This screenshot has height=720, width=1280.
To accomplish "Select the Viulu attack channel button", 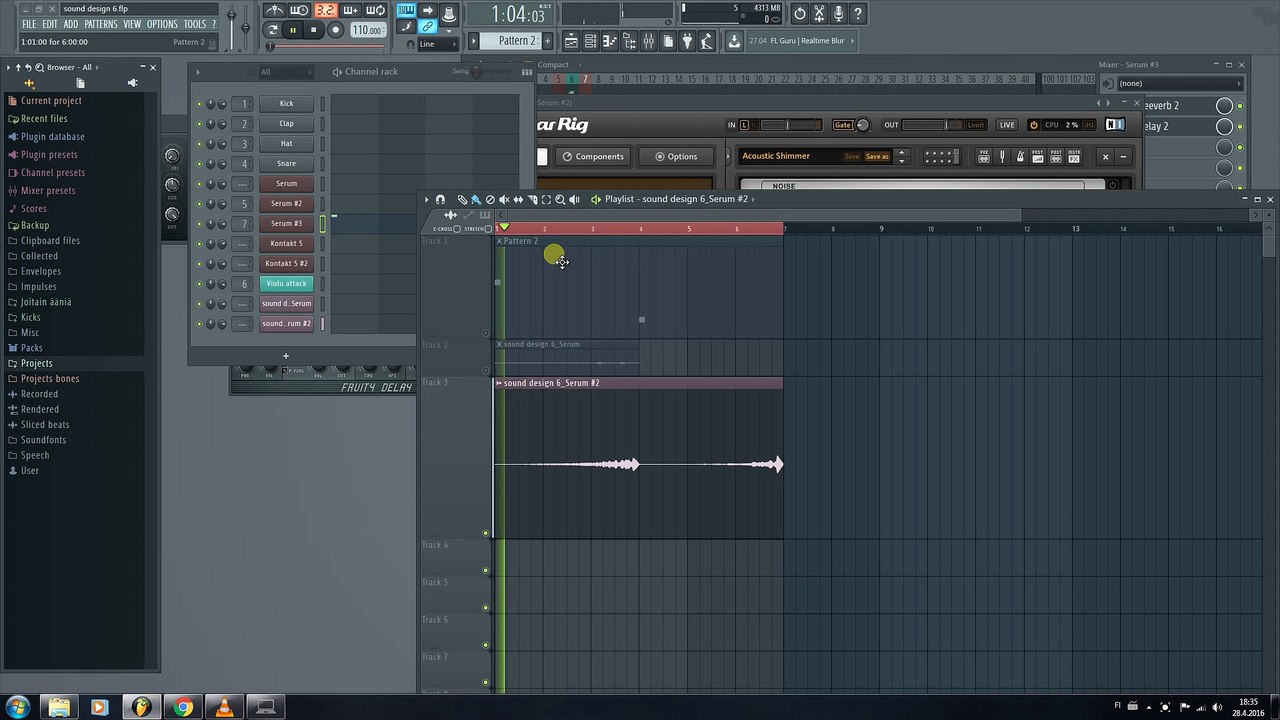I will click(286, 284).
